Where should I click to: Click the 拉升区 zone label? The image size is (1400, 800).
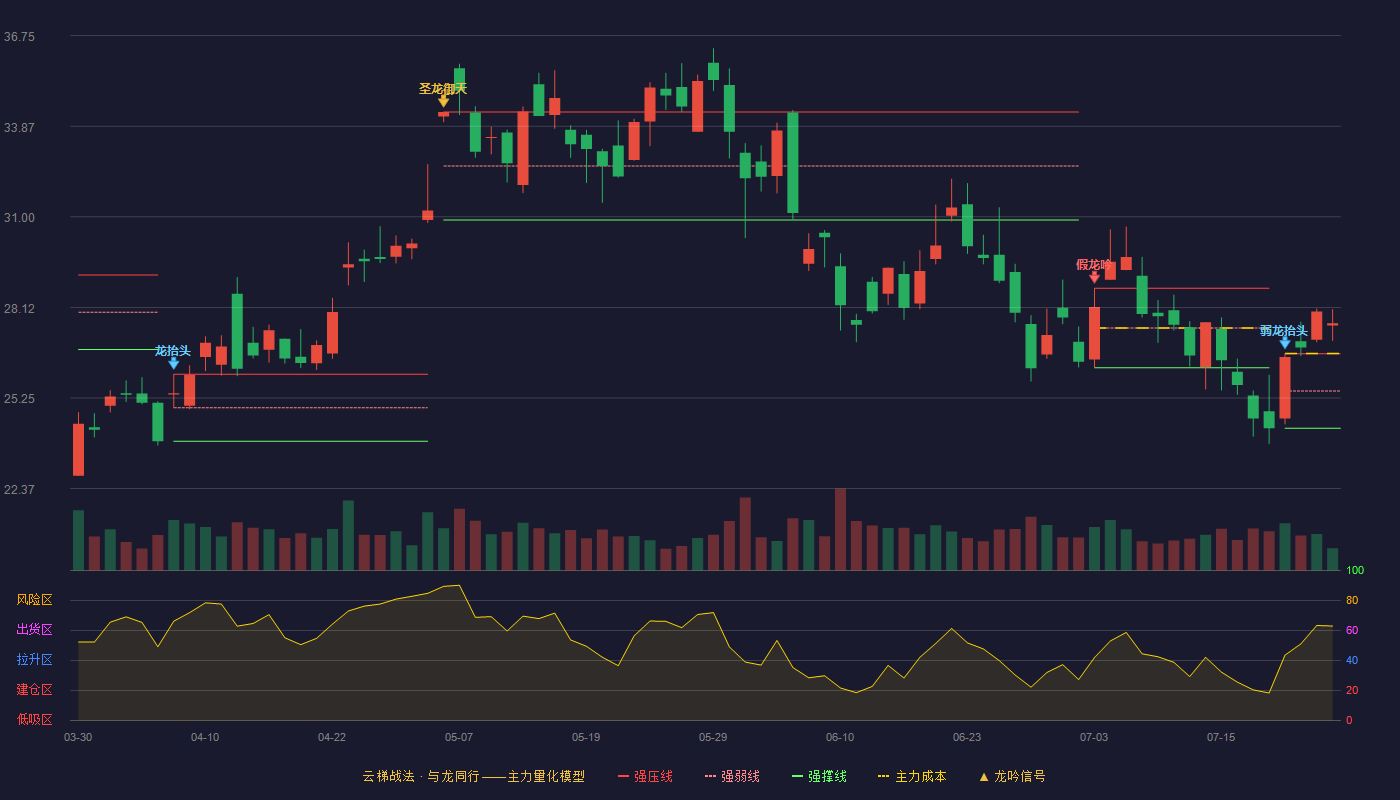coord(34,660)
